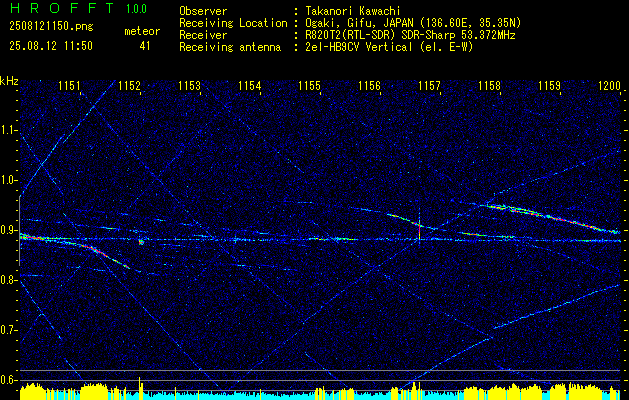Click the Receiver label

click(203, 35)
